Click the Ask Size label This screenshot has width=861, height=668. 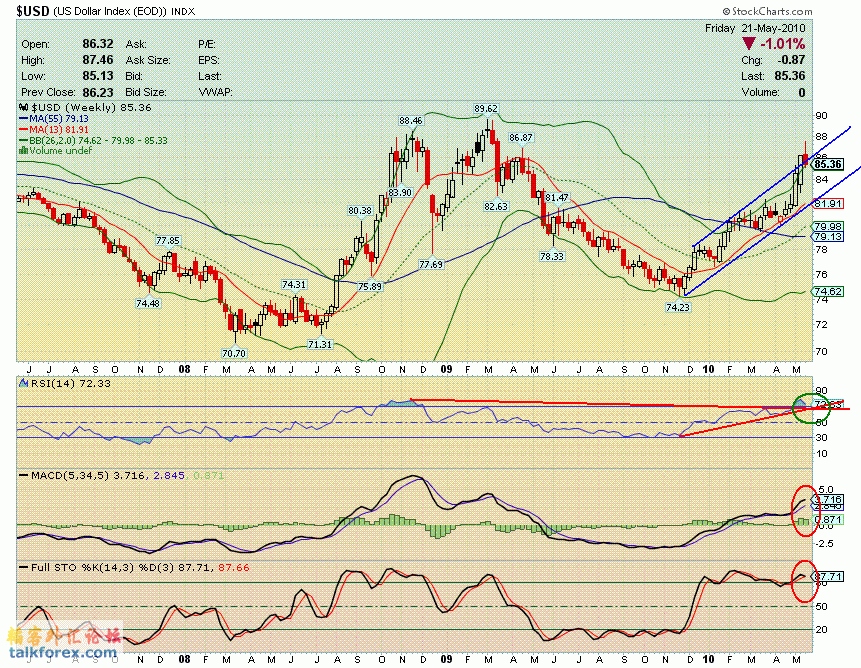point(148,60)
